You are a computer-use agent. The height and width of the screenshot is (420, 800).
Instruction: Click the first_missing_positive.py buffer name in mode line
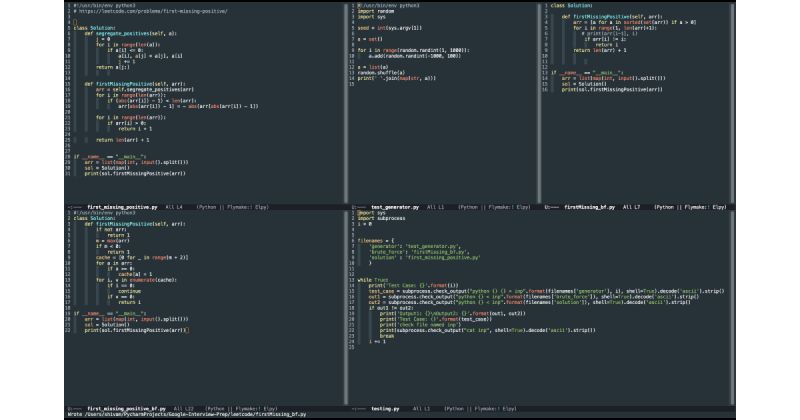click(x=122, y=207)
